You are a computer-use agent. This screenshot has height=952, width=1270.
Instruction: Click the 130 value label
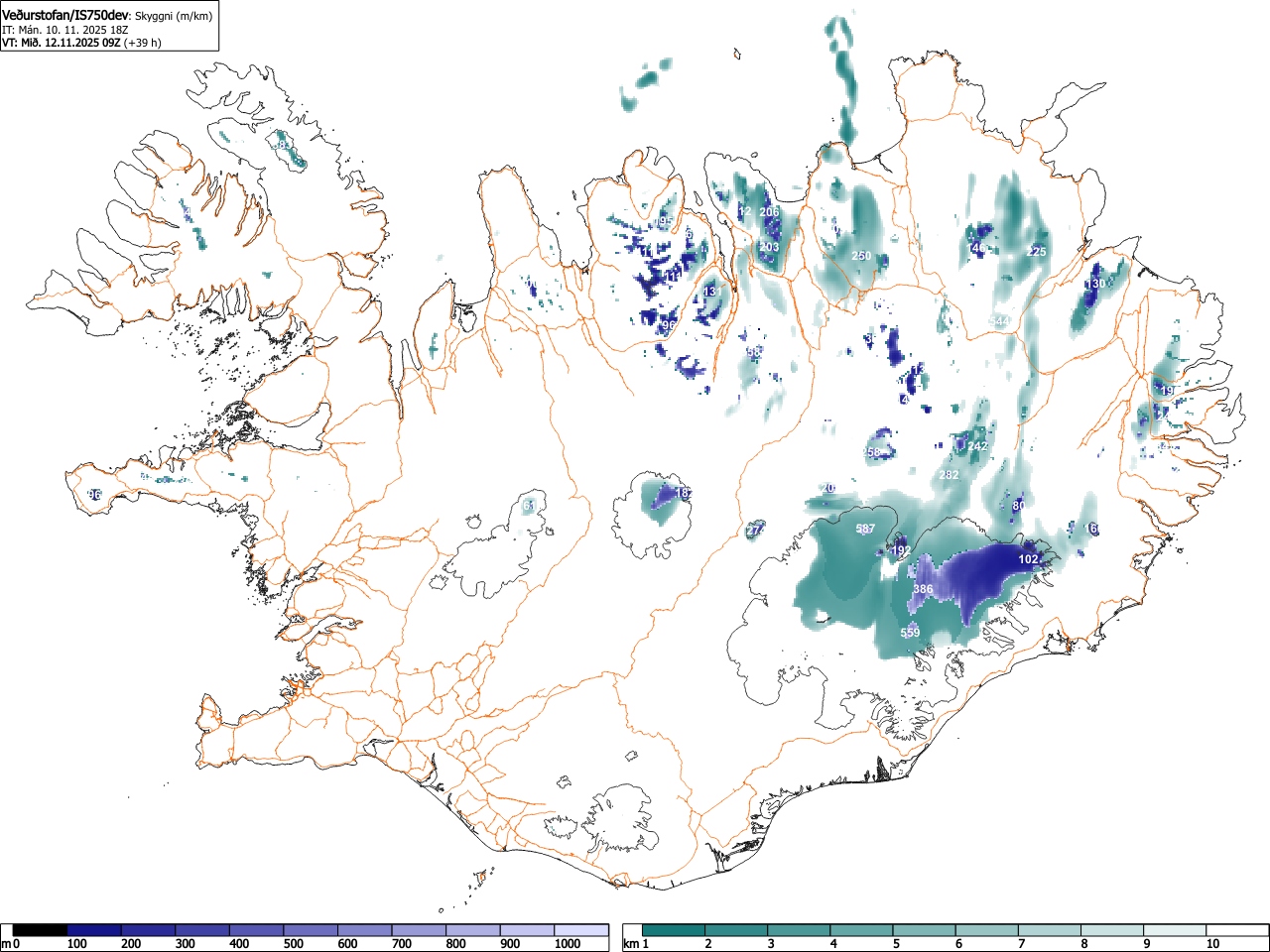click(1094, 284)
